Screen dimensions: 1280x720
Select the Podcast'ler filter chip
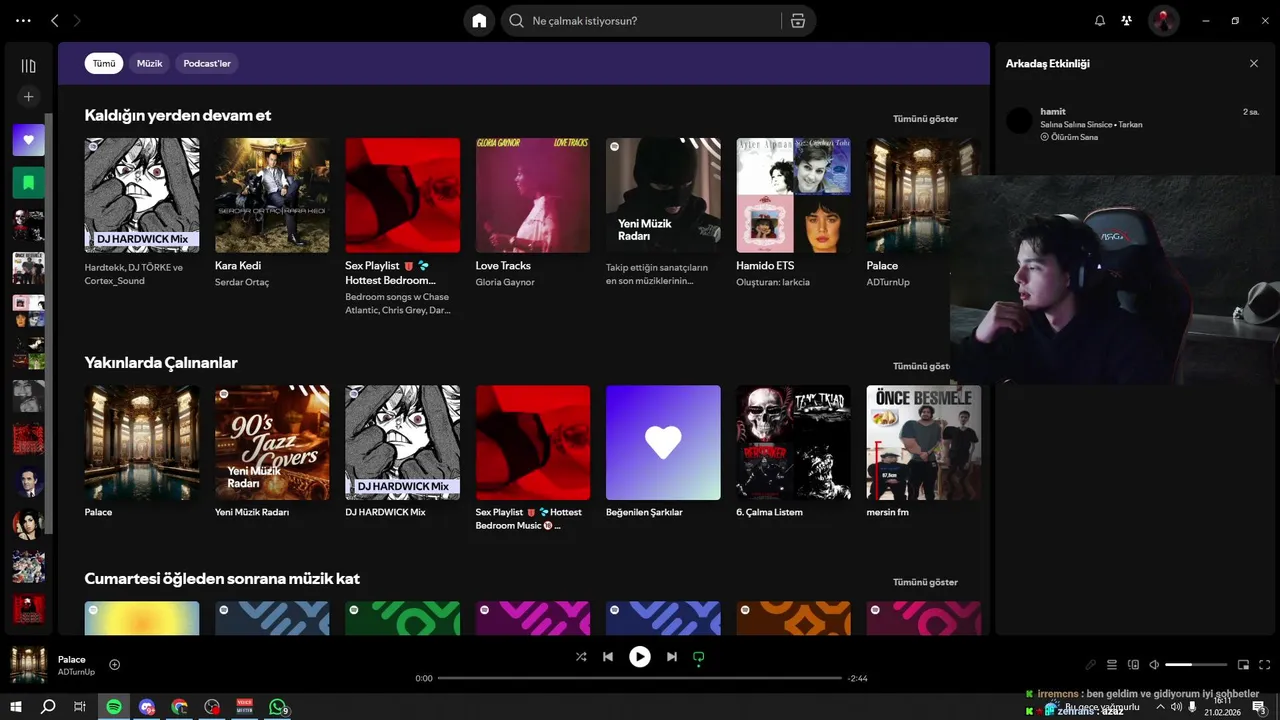(x=207, y=63)
